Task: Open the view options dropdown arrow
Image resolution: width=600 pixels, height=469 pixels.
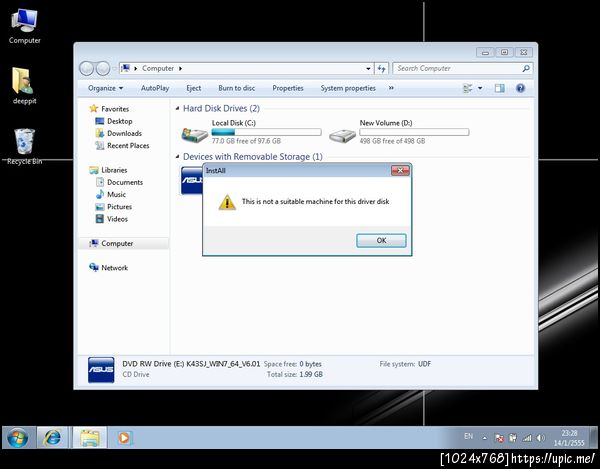Action: (480, 88)
